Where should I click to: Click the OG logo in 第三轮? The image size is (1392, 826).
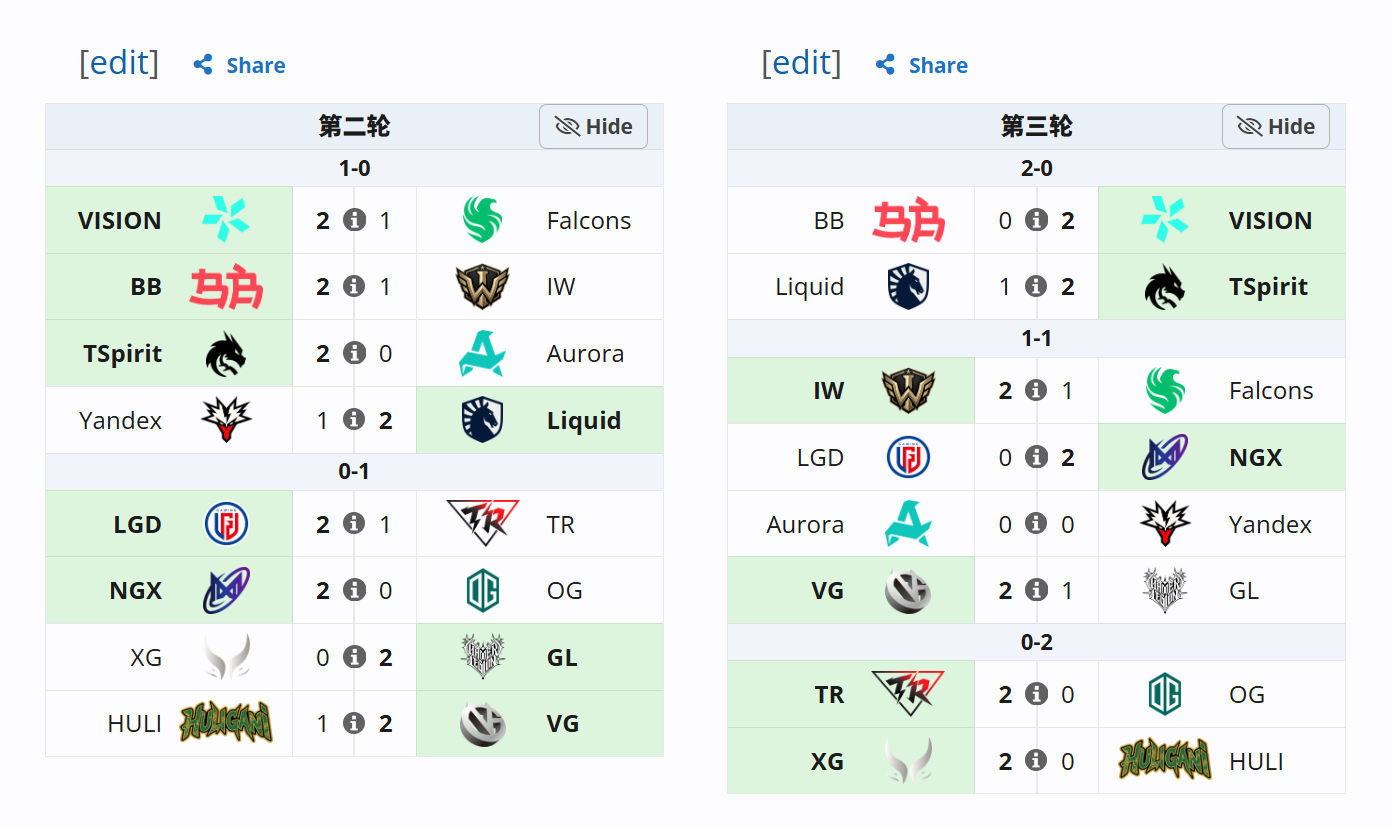1165,694
